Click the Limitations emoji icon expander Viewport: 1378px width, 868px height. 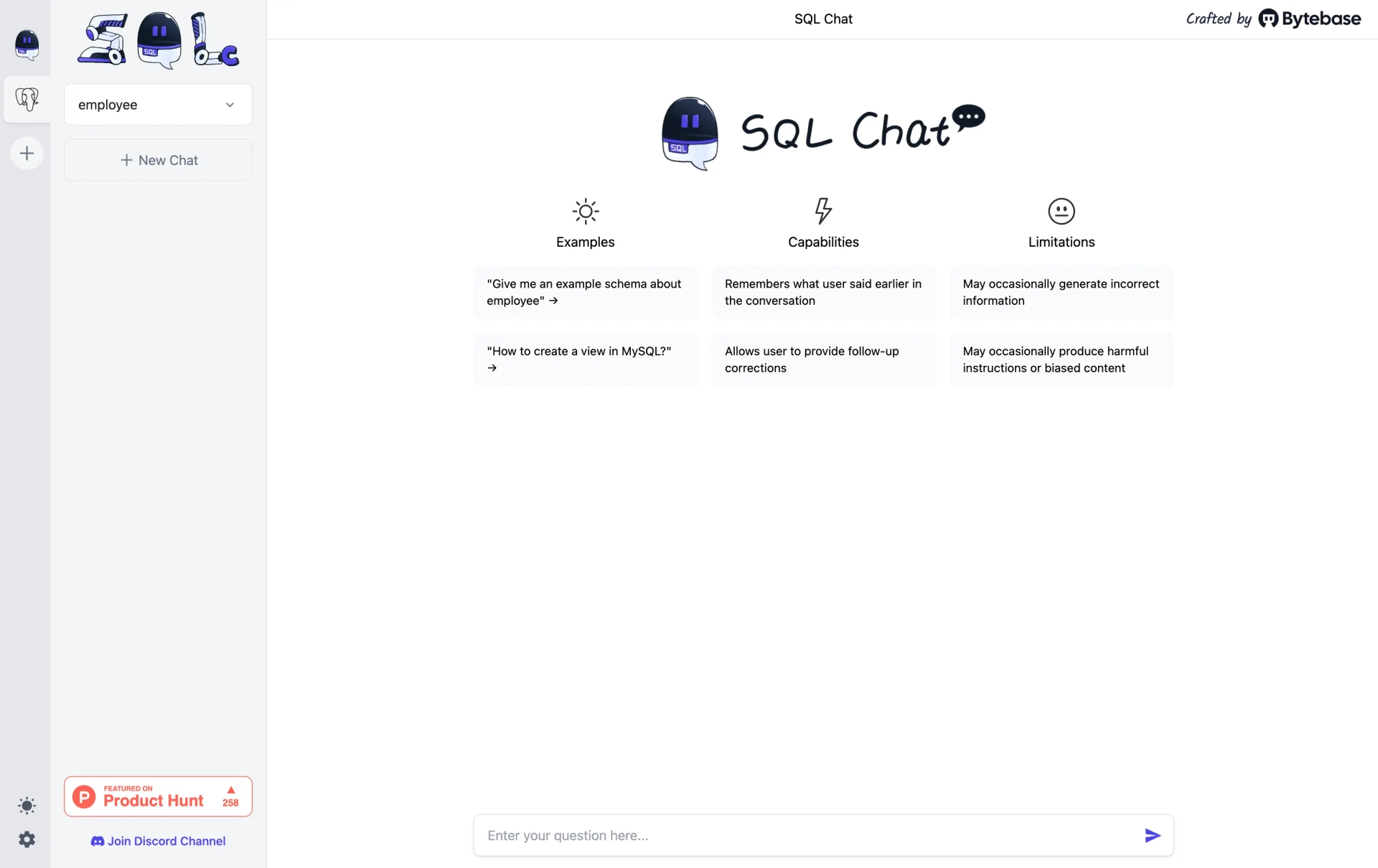(1061, 211)
